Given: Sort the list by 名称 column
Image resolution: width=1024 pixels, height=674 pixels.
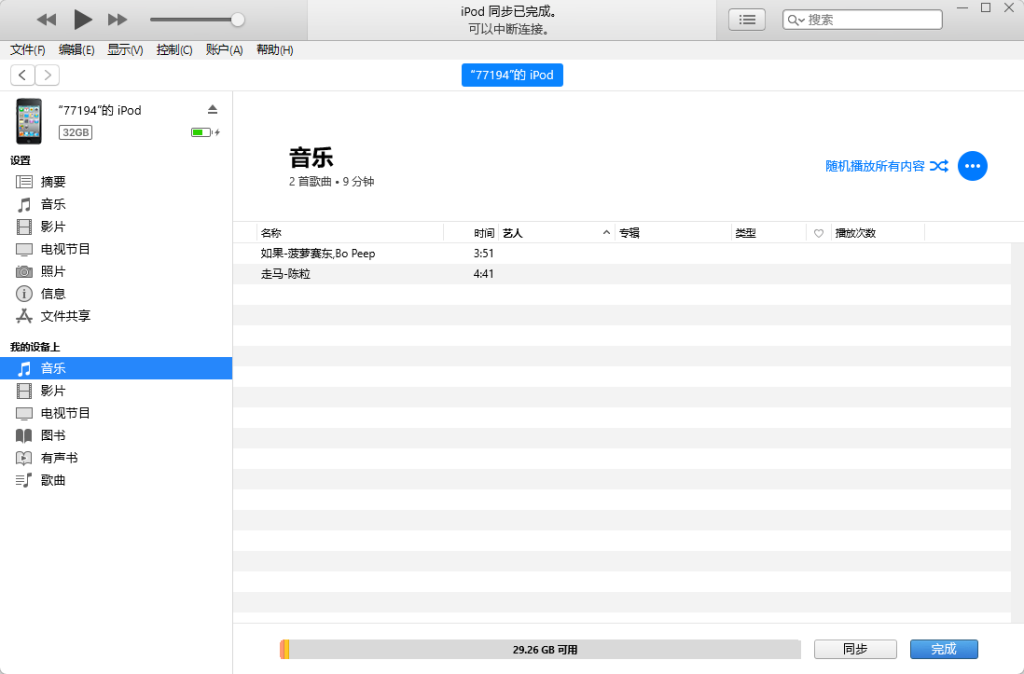Looking at the screenshot, I should coord(271,233).
